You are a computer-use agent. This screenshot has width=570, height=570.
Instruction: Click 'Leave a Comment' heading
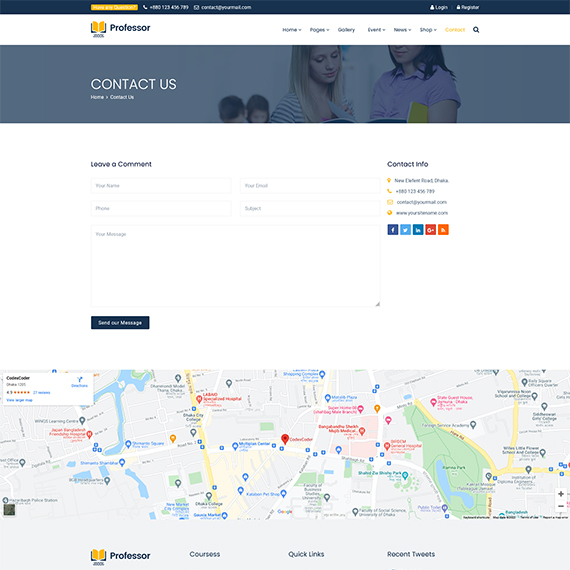pyautogui.click(x=121, y=164)
